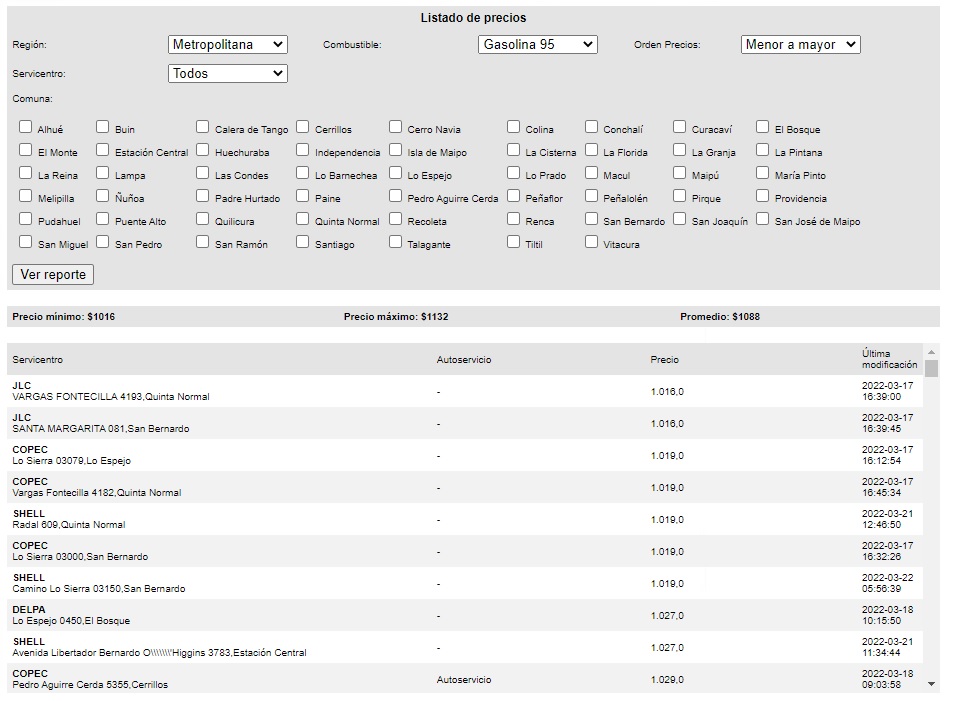Check the Vitacura checkbox
The height and width of the screenshot is (701, 954).
pyautogui.click(x=592, y=243)
